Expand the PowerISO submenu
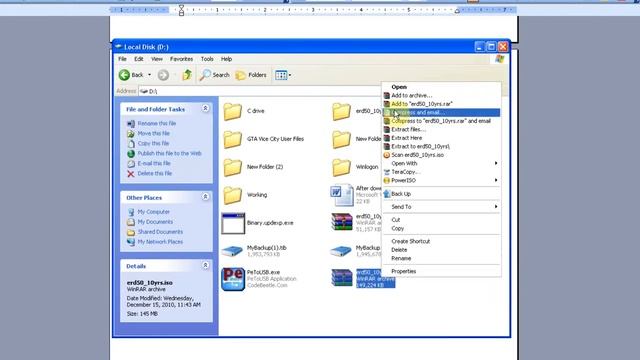This screenshot has width=640, height=360. click(x=441, y=180)
